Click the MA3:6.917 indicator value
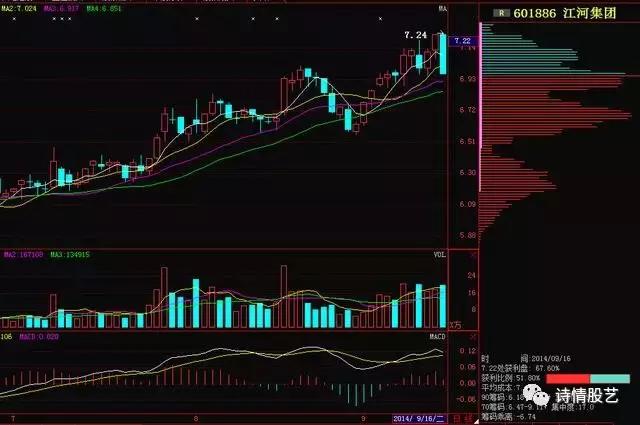 [x=62, y=8]
